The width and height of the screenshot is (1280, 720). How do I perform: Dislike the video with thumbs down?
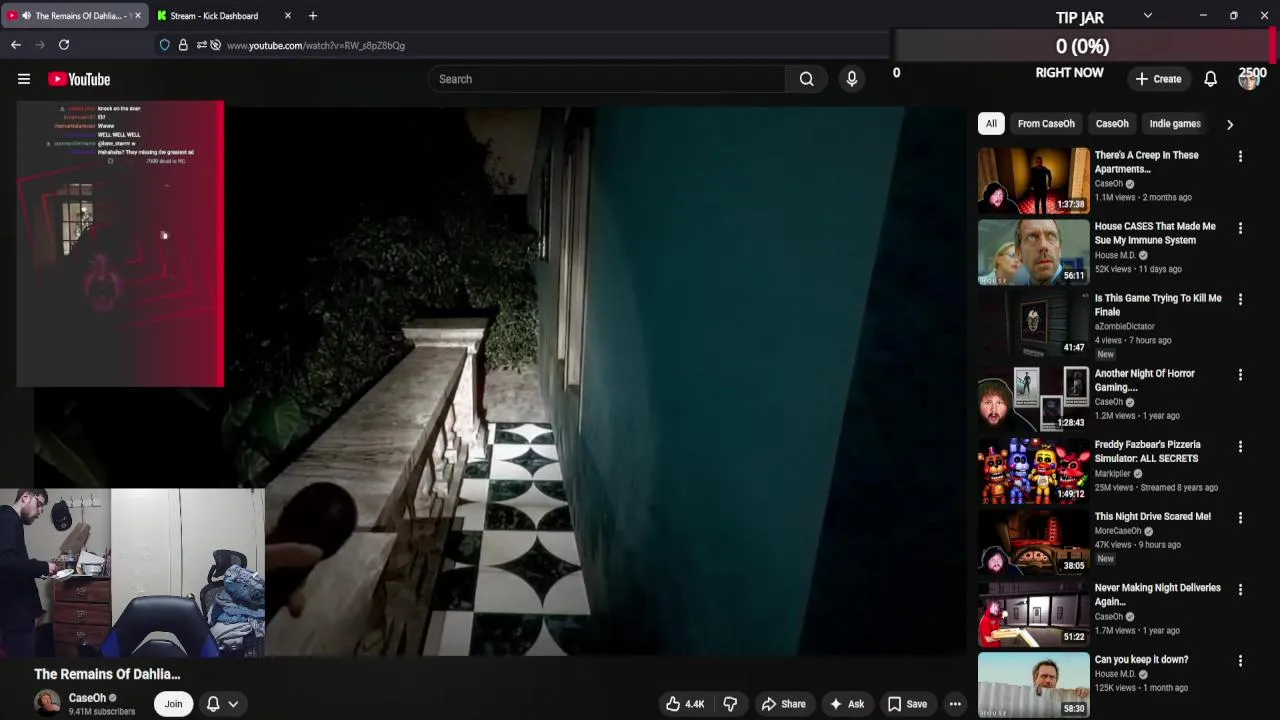coord(730,704)
